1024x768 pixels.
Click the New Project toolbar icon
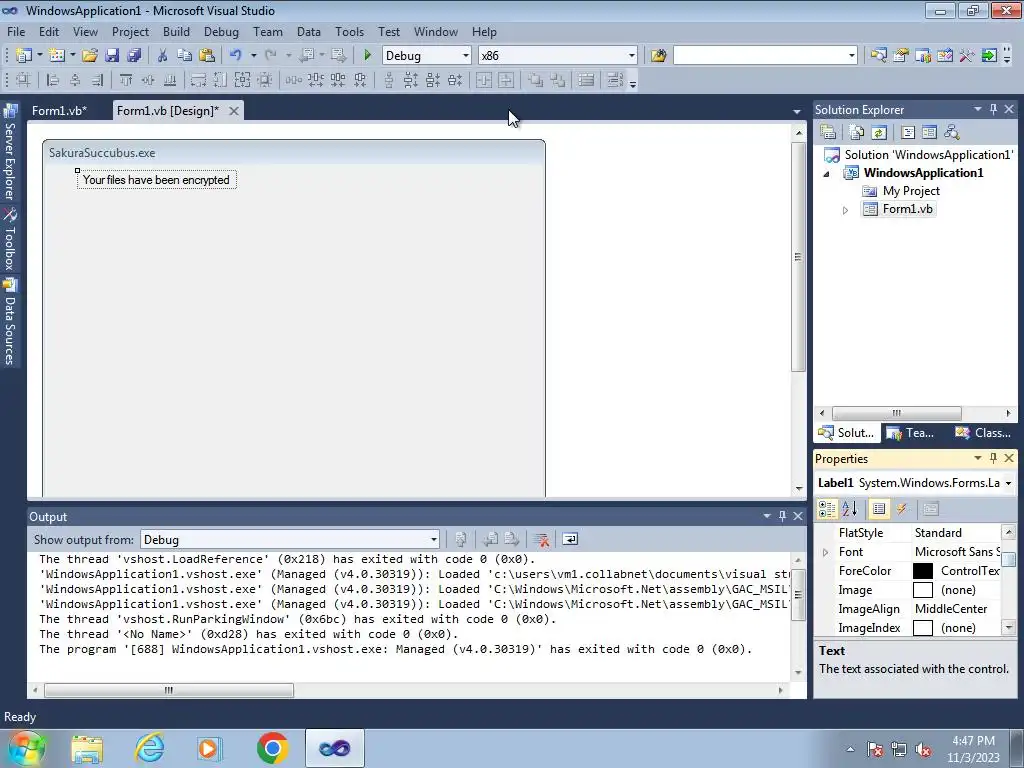click(24, 56)
